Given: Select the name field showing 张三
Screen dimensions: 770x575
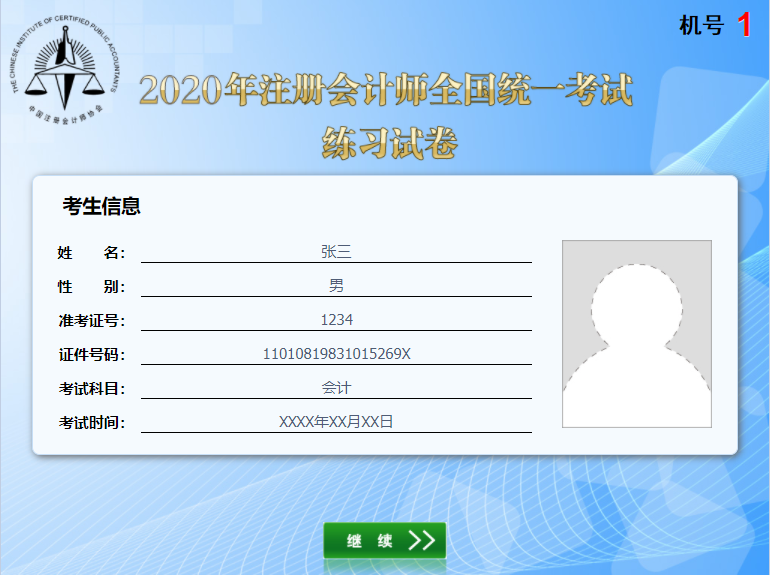Looking at the screenshot, I should [336, 252].
